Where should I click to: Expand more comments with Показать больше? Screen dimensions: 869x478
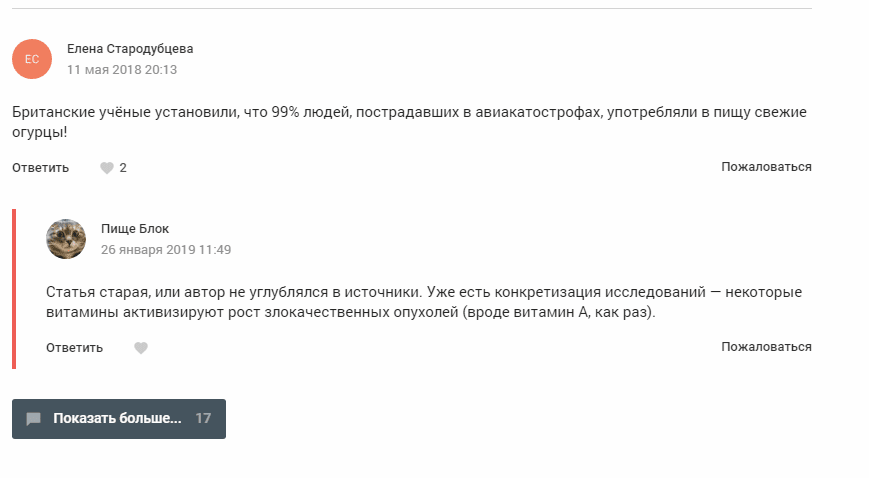(x=117, y=419)
